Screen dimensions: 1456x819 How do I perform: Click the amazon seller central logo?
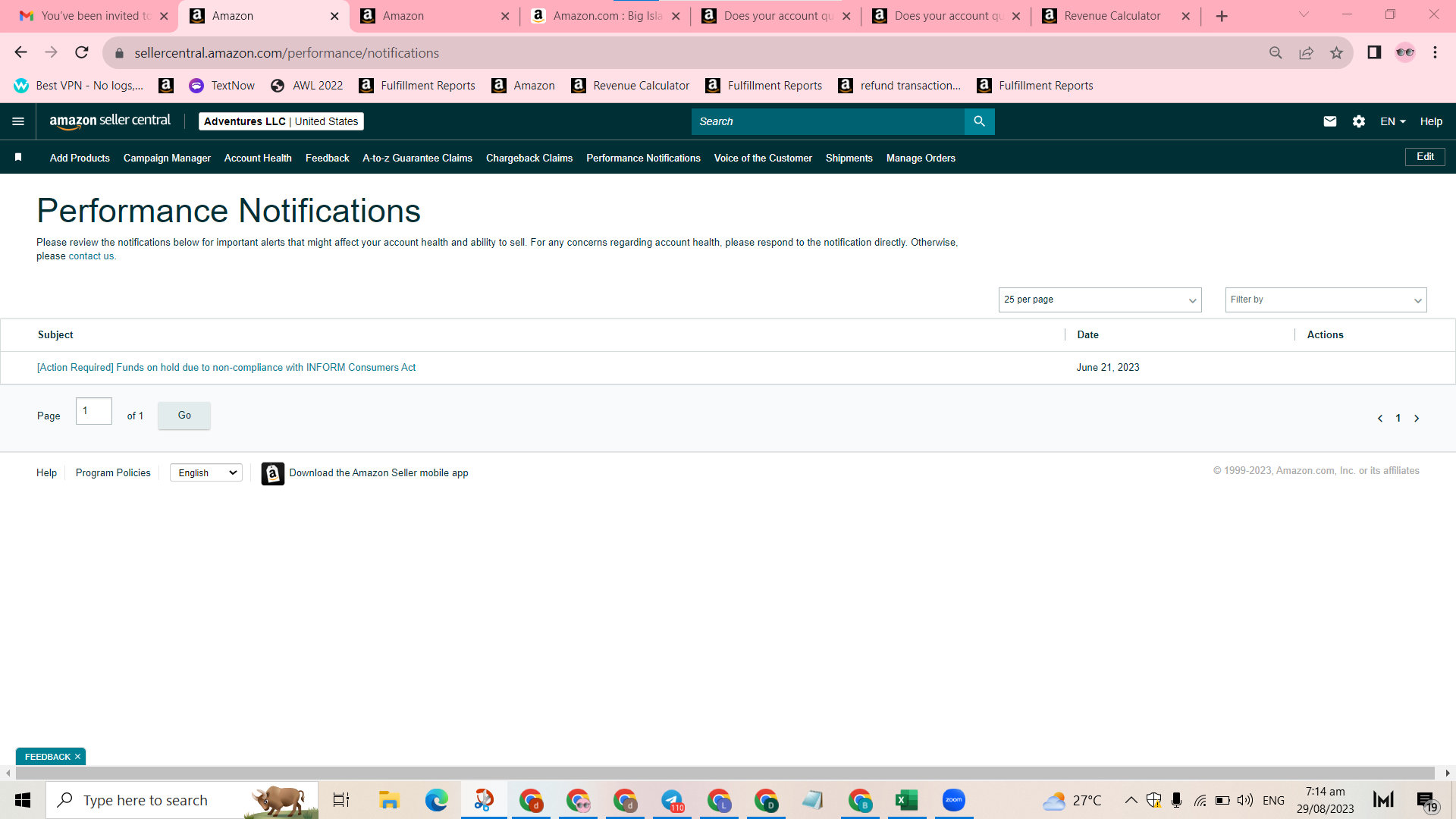(110, 121)
